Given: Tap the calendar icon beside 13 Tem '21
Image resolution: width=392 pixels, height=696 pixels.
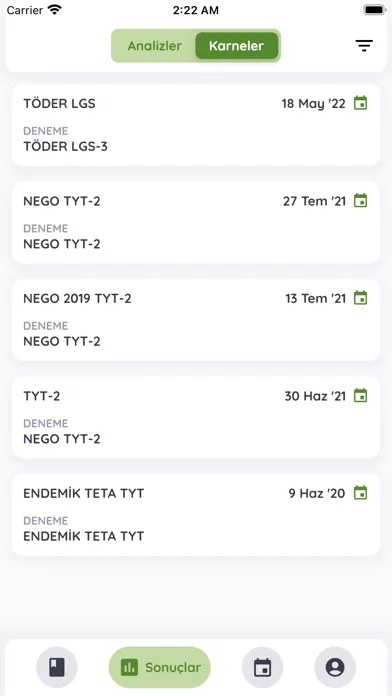Looking at the screenshot, I should click(x=360, y=298).
